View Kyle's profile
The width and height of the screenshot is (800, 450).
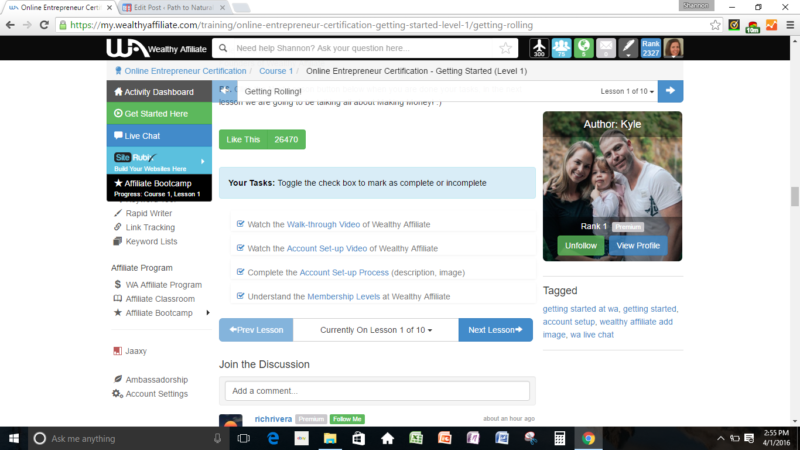click(638, 245)
